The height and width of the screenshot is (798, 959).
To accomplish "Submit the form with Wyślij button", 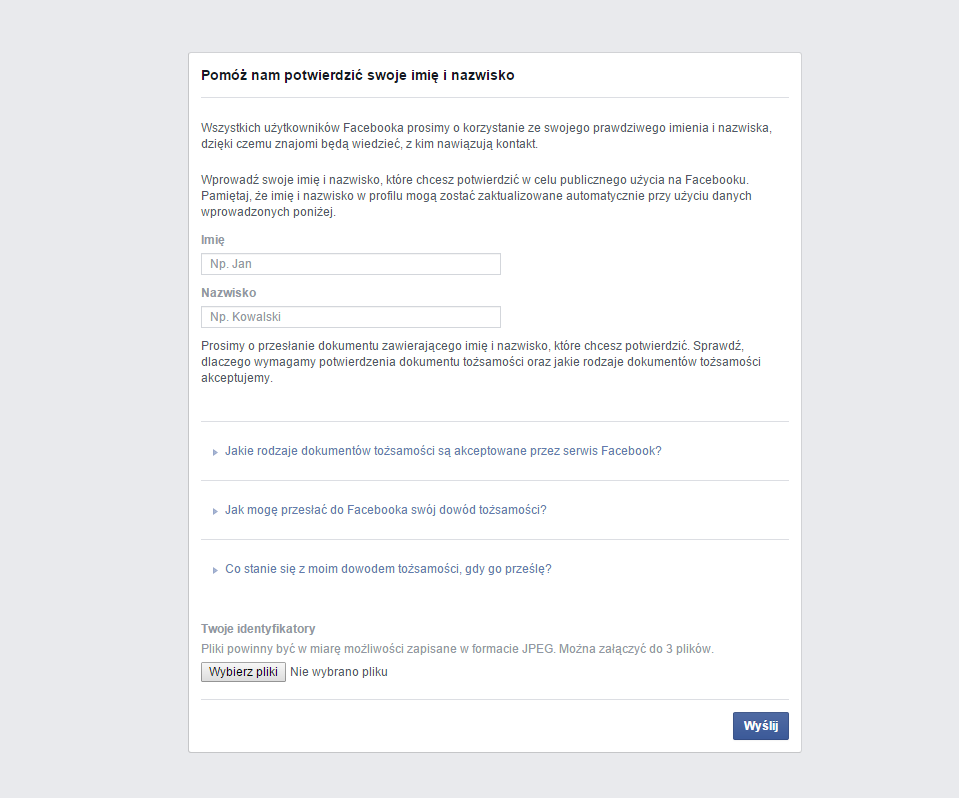I will click(760, 726).
